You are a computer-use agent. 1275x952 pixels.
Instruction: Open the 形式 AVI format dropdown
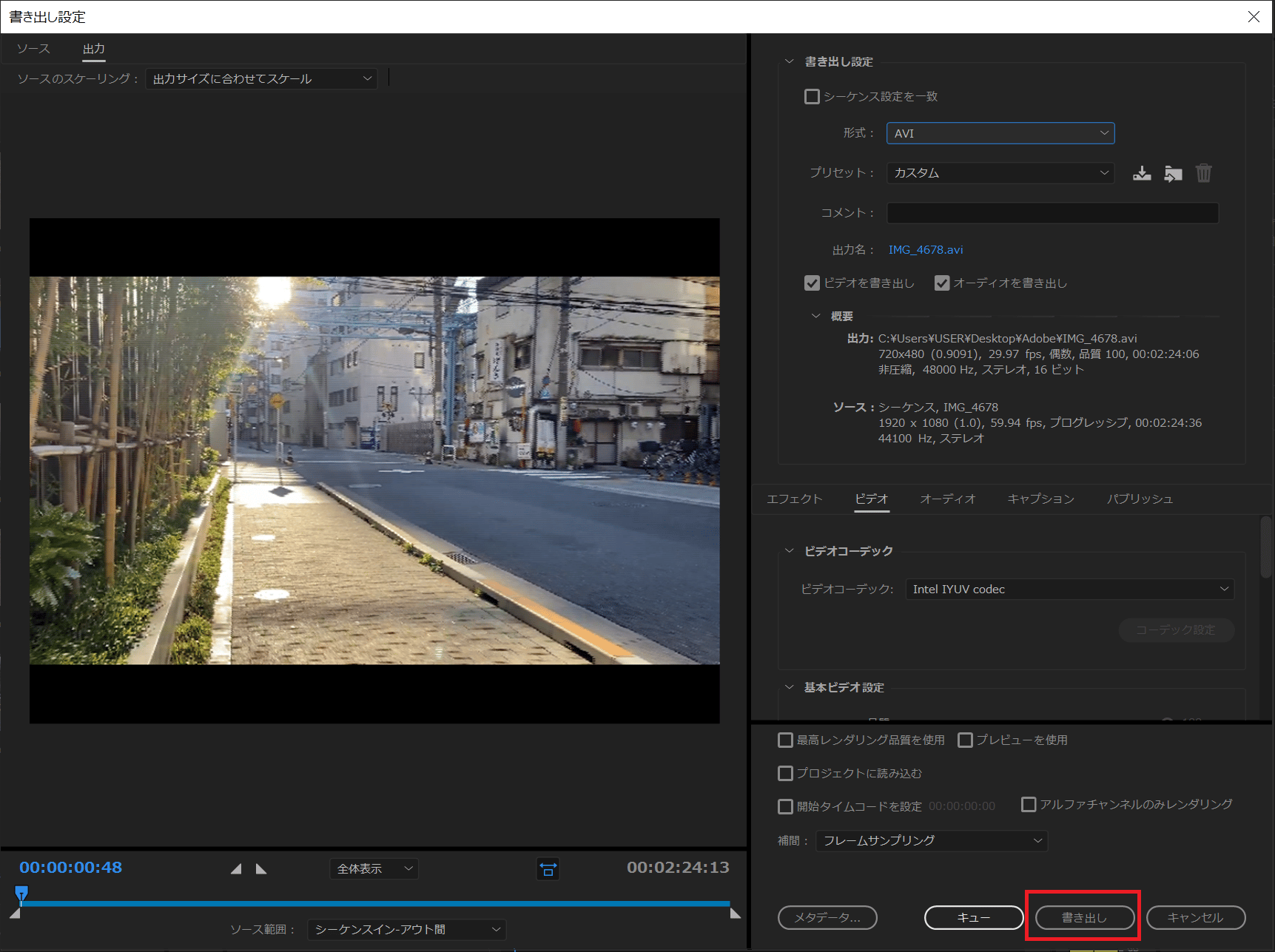pyautogui.click(x=1000, y=133)
